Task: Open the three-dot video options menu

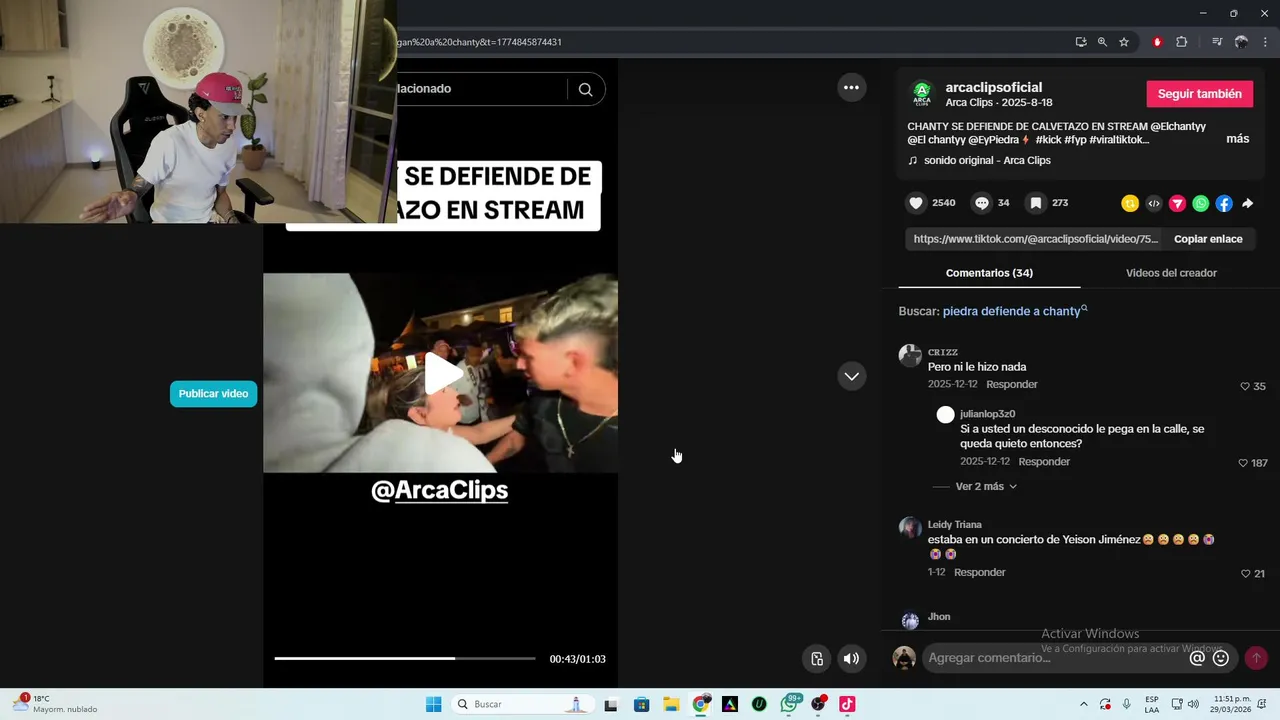Action: [x=851, y=87]
